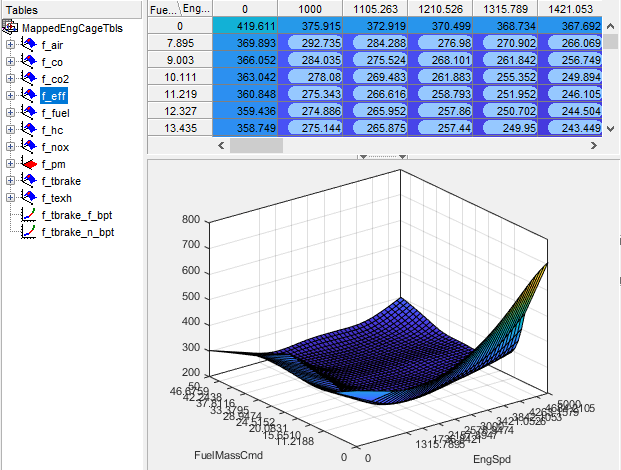Screen dimensions: 621x470
Task: Expand the f_eff tree node
Action: pos(10,96)
